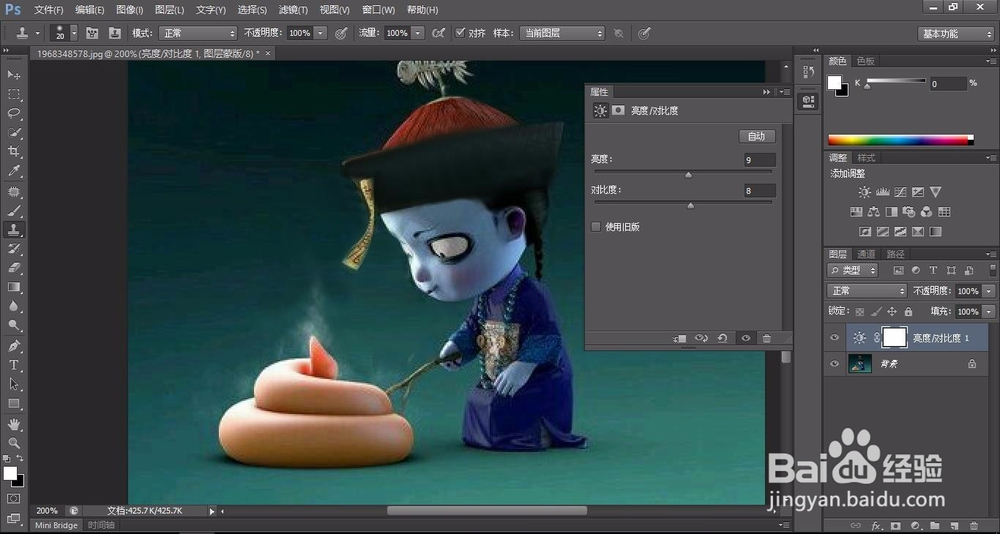Add a Curves adjustment from Adjustments panel
This screenshot has width=1000, height=534.
click(x=901, y=192)
